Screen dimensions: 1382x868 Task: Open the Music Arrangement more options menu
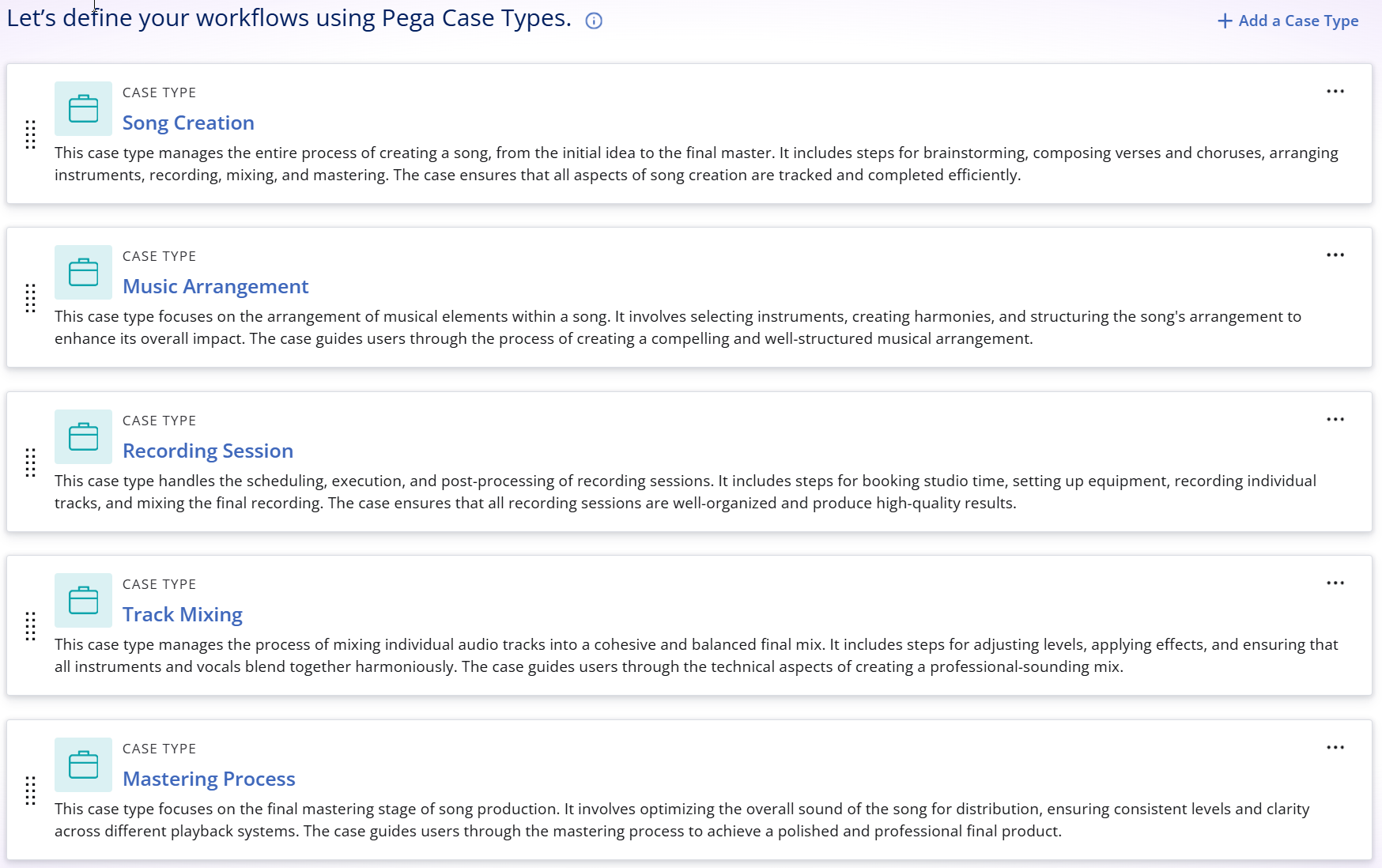(x=1335, y=255)
